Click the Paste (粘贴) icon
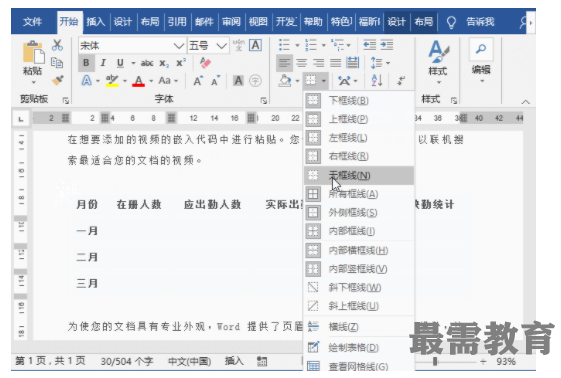The height and width of the screenshot is (378, 561). tap(33, 52)
